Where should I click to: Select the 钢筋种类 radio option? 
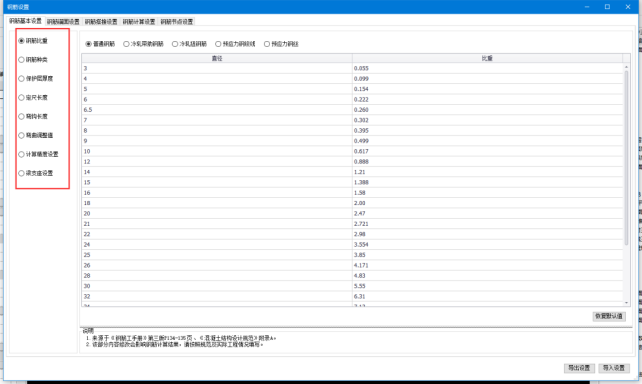click(x=33, y=60)
